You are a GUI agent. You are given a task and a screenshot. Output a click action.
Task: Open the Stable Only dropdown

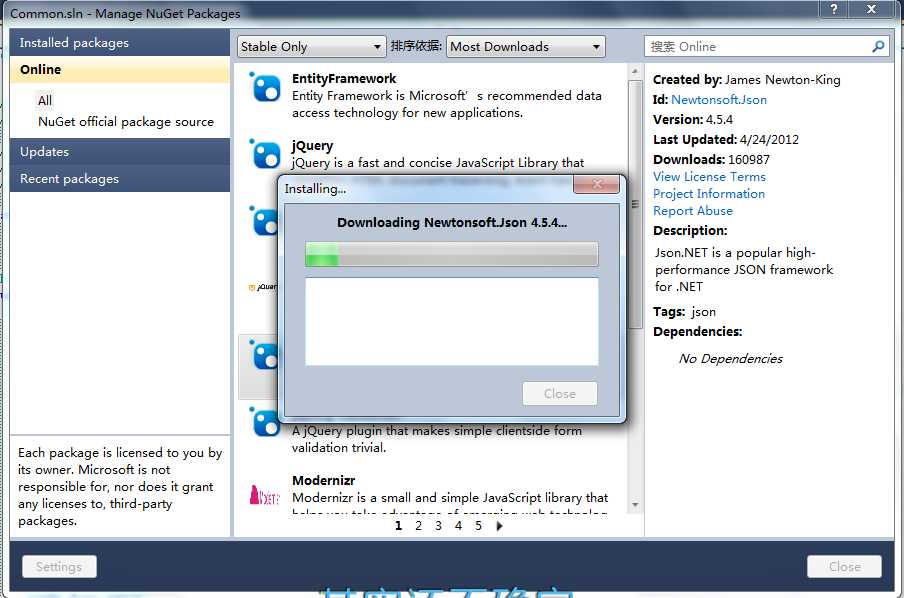click(x=311, y=47)
